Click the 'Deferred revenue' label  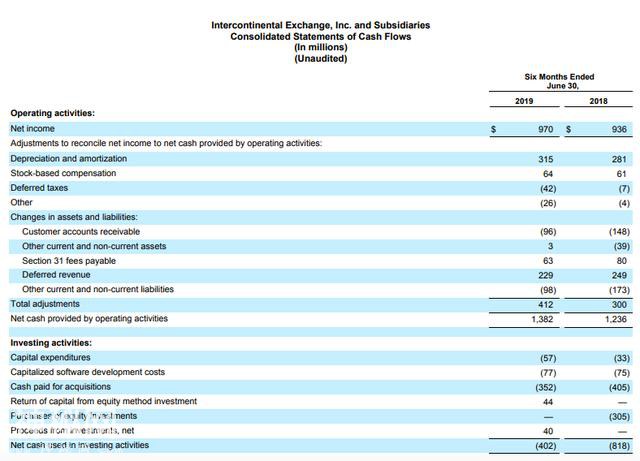point(56,275)
